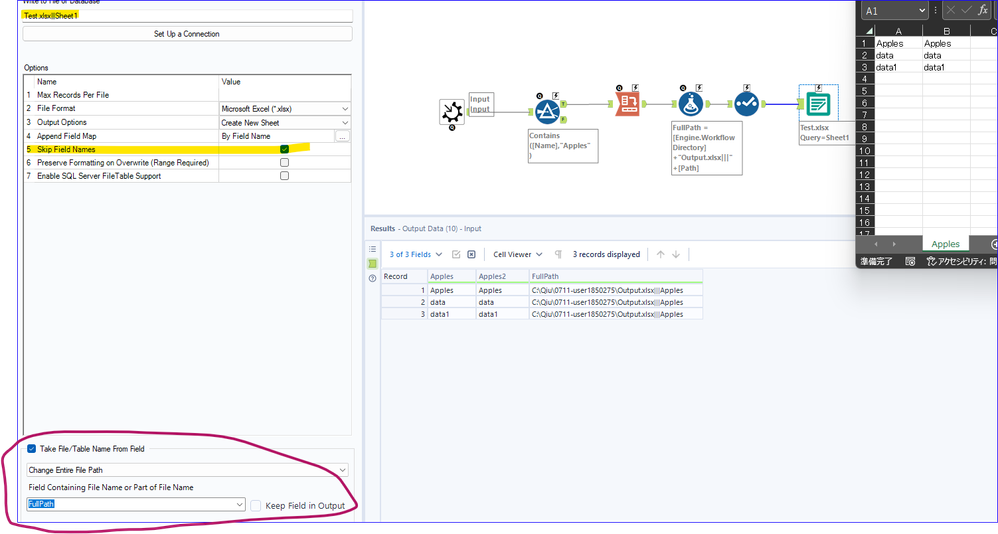
Task: Open the results messages list icon
Action: click(x=372, y=249)
